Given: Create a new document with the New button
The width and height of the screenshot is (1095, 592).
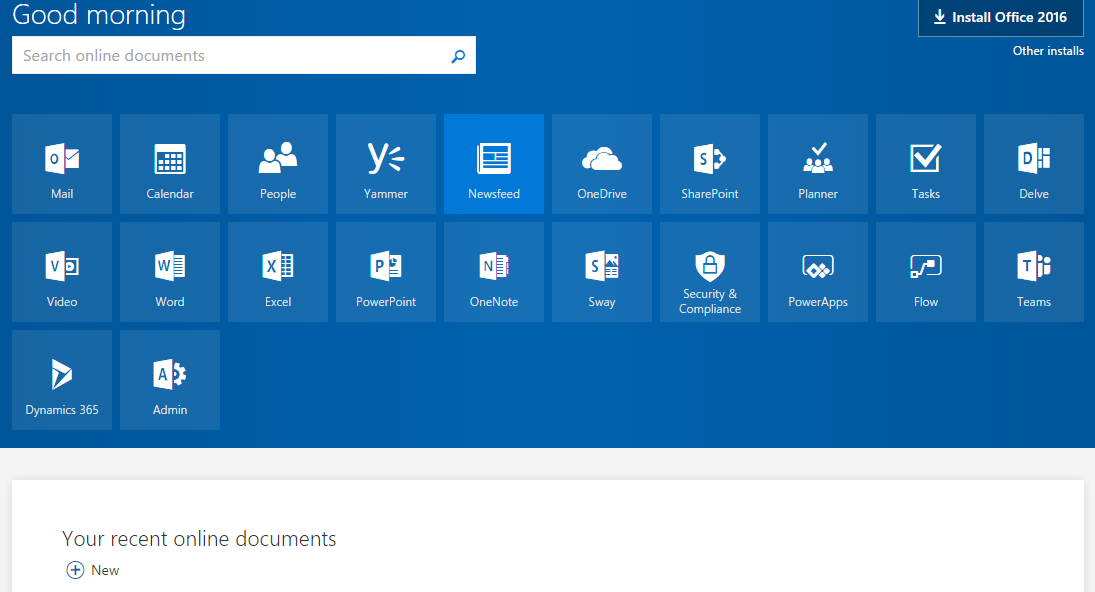Looking at the screenshot, I should [92, 569].
